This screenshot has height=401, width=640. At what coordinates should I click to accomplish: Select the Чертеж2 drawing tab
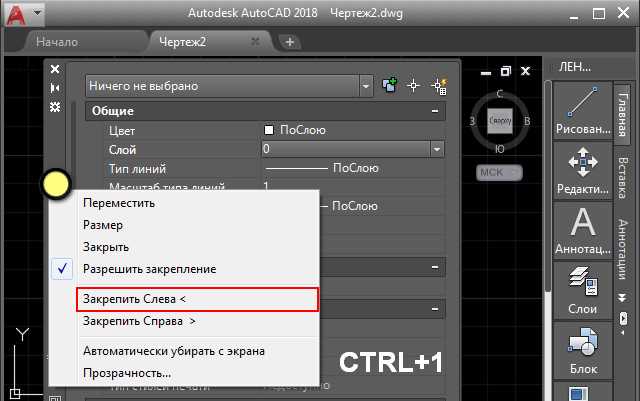click(182, 42)
